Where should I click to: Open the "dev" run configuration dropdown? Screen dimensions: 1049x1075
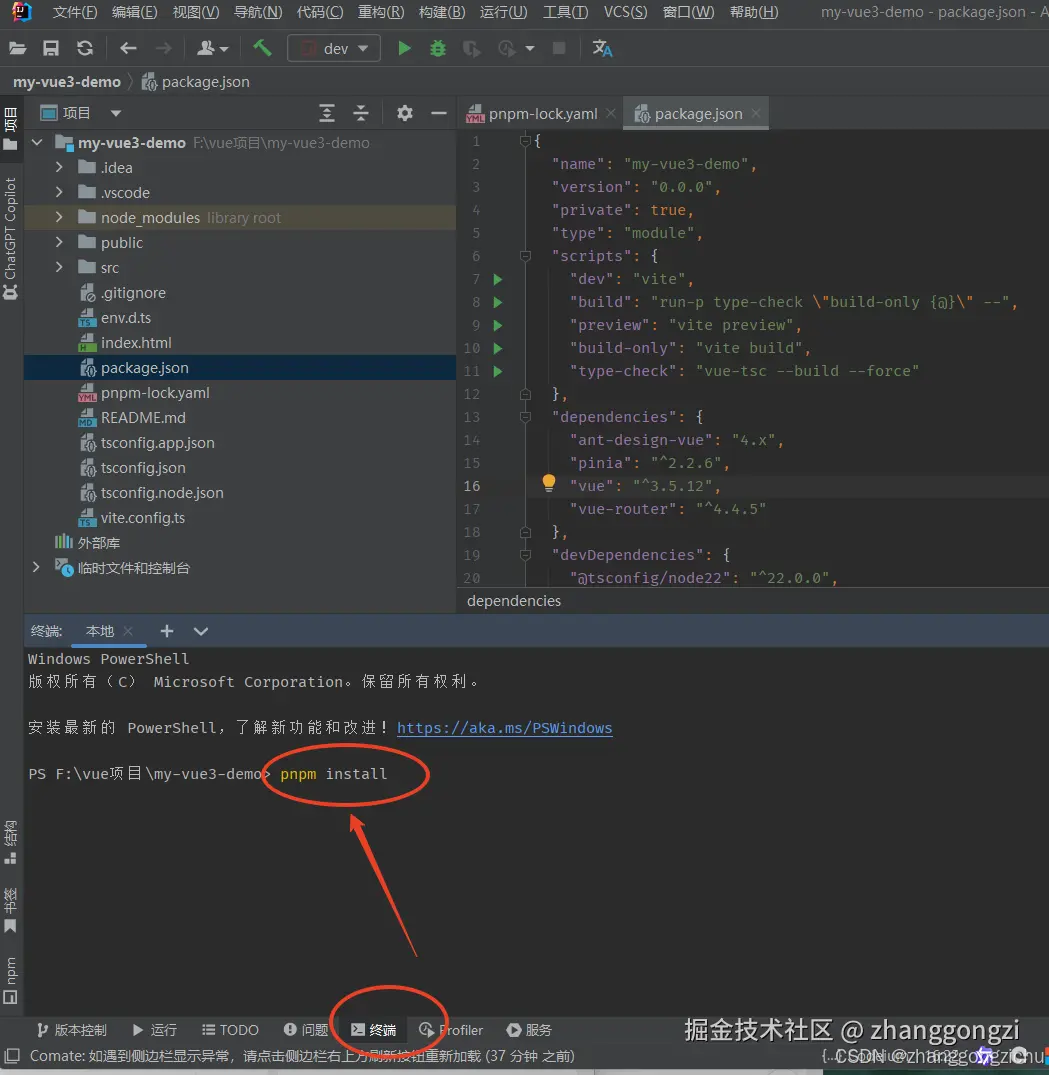point(334,48)
